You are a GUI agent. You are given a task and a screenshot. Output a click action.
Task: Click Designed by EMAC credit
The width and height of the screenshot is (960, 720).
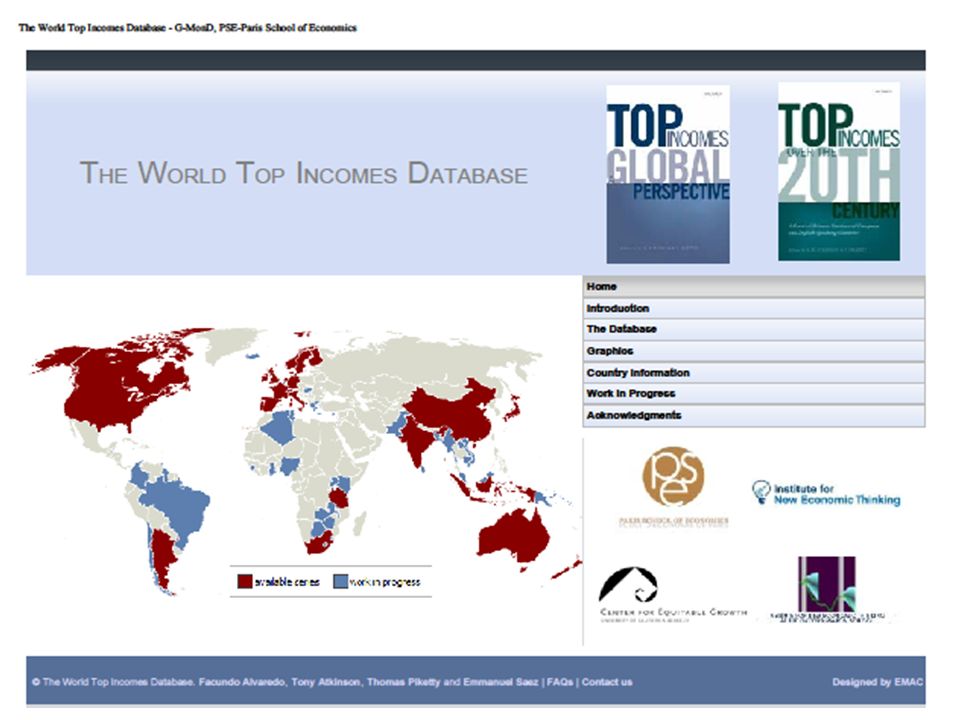point(877,682)
